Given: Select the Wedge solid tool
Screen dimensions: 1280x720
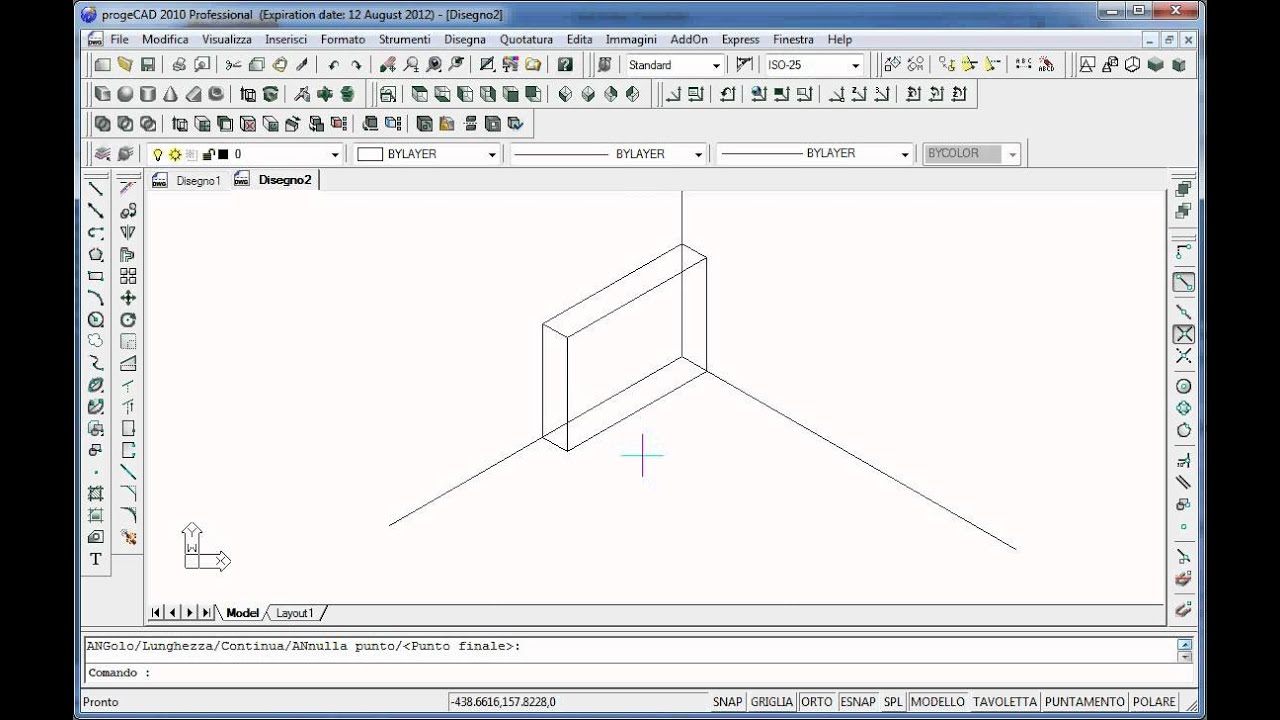Looking at the screenshot, I should pyautogui.click(x=194, y=94).
